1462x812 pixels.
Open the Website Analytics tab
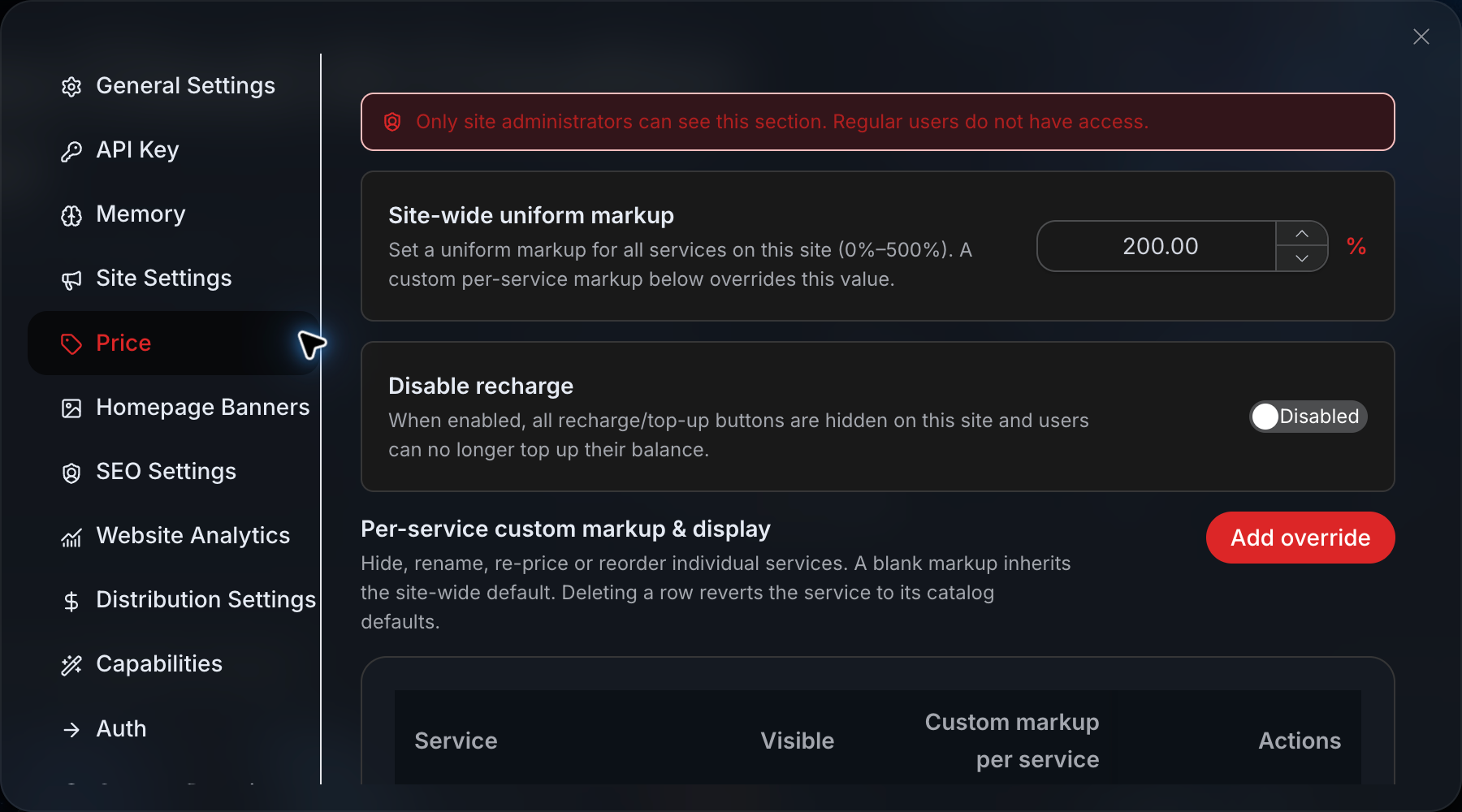coord(174,536)
